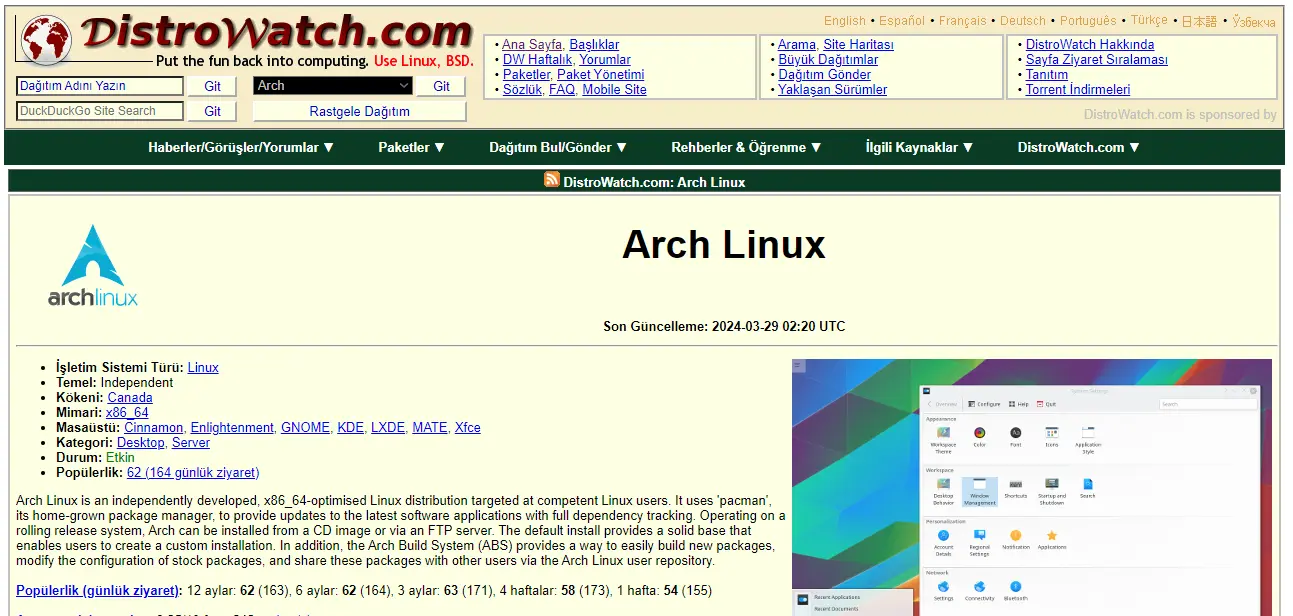Open the Ana Sayfa link

(533, 45)
